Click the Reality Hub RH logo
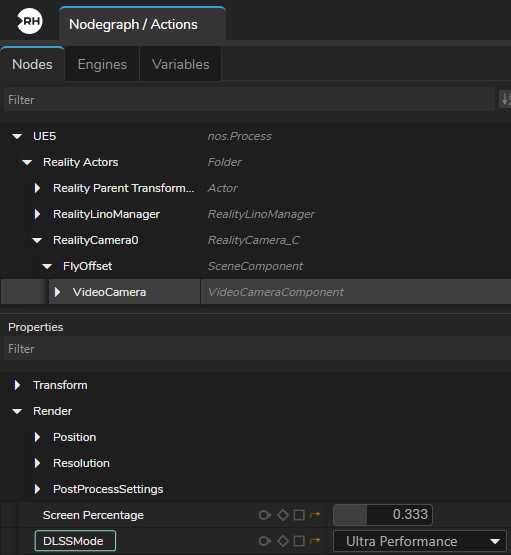Image resolution: width=511 pixels, height=555 pixels. (30, 21)
